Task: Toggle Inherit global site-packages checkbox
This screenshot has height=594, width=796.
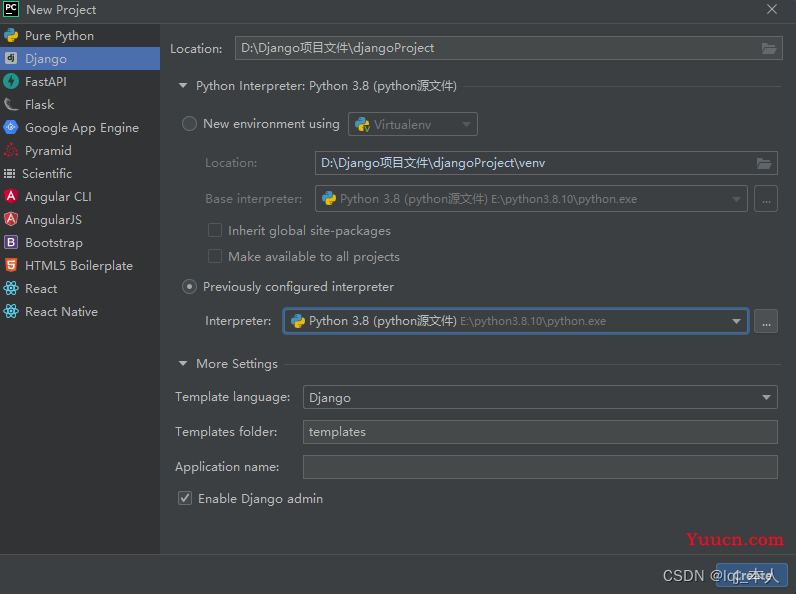Action: [215, 230]
